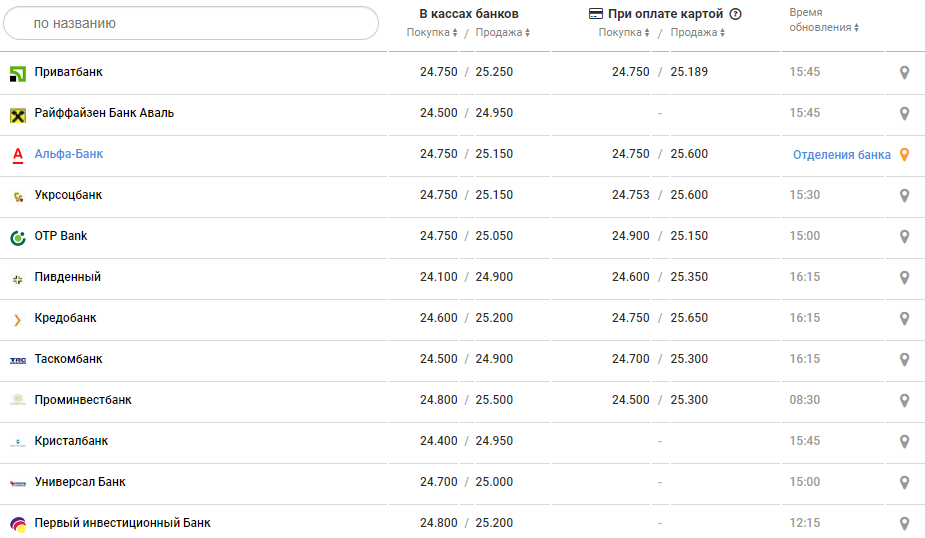The width and height of the screenshot is (925, 538).
Task: Sort by Продажа under При оплате картой
Action: tap(697, 33)
